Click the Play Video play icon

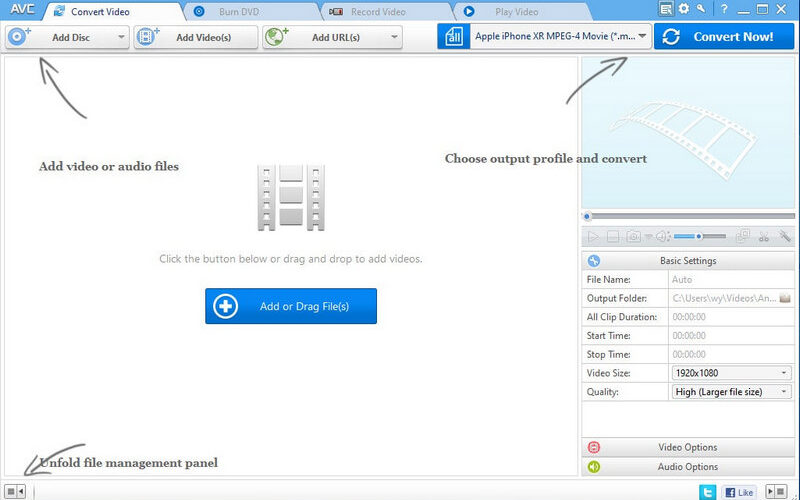click(469, 11)
